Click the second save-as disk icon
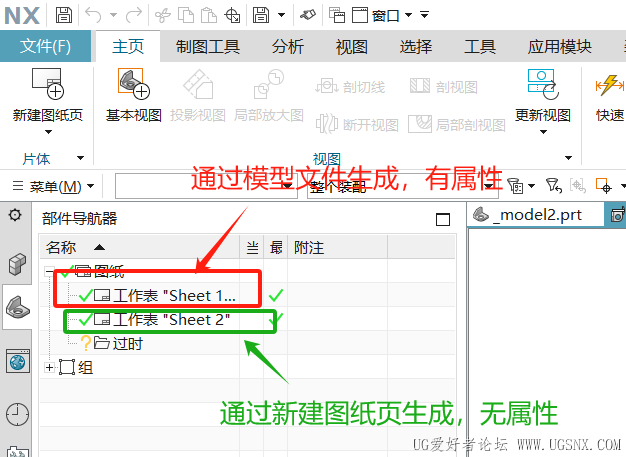 point(261,15)
